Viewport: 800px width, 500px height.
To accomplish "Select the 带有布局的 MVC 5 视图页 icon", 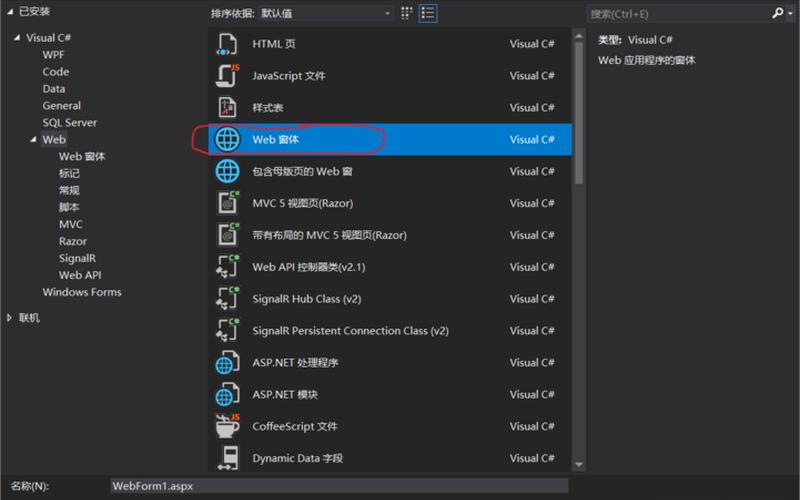I will (x=227, y=235).
